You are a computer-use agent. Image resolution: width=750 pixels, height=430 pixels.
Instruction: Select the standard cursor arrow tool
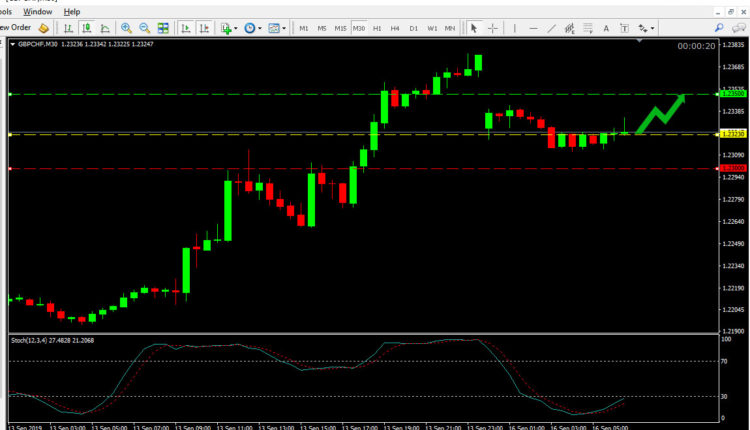(x=474, y=28)
